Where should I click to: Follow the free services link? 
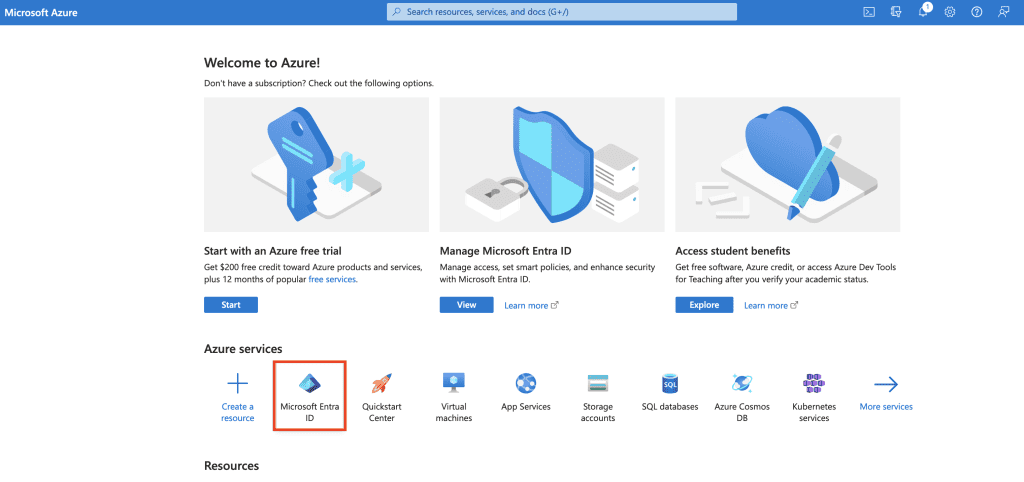click(x=332, y=280)
